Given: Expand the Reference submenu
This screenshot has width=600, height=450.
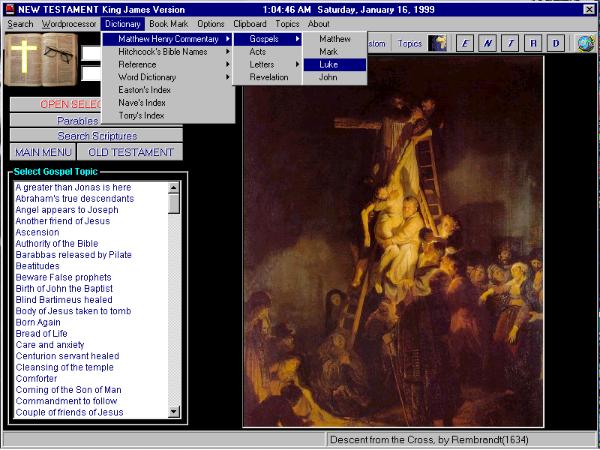Looking at the screenshot, I should coord(168,65).
